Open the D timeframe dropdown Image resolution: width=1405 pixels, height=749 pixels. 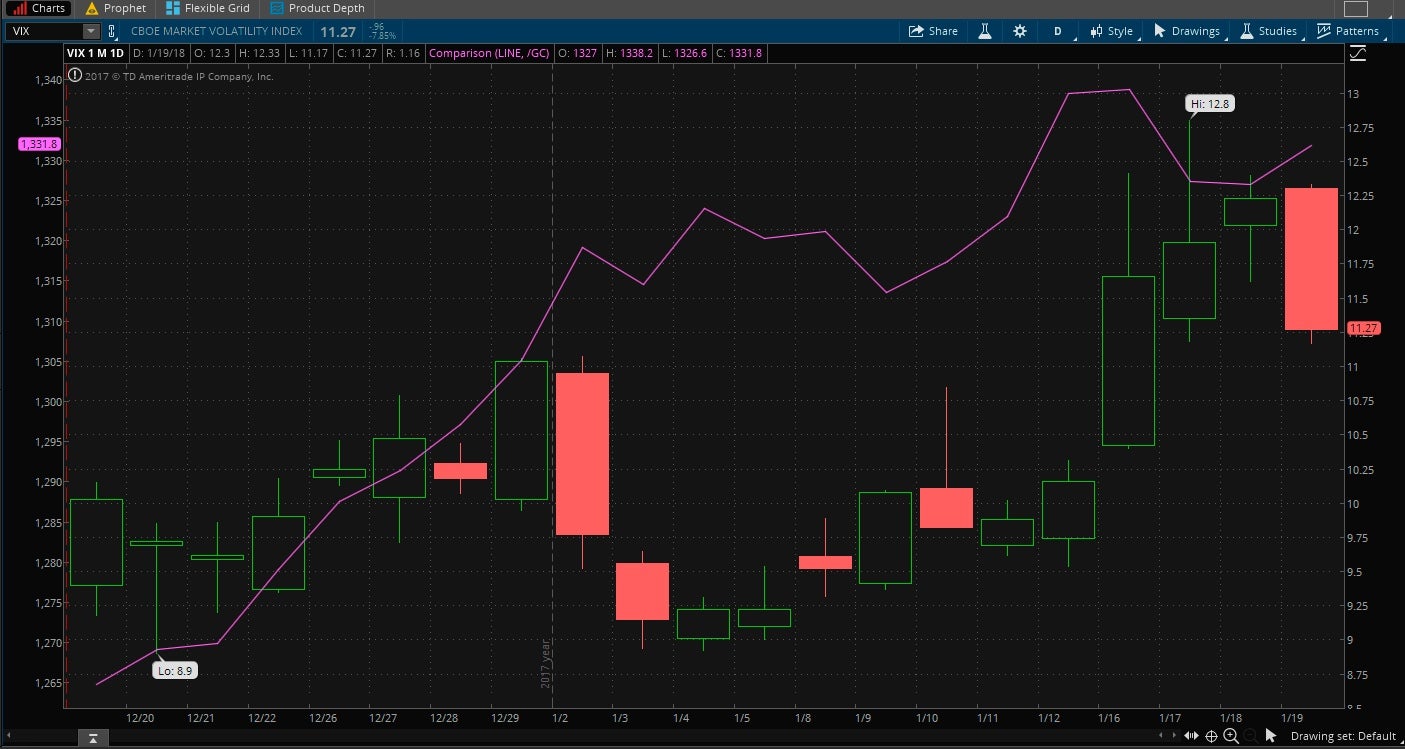pyautogui.click(x=1059, y=31)
